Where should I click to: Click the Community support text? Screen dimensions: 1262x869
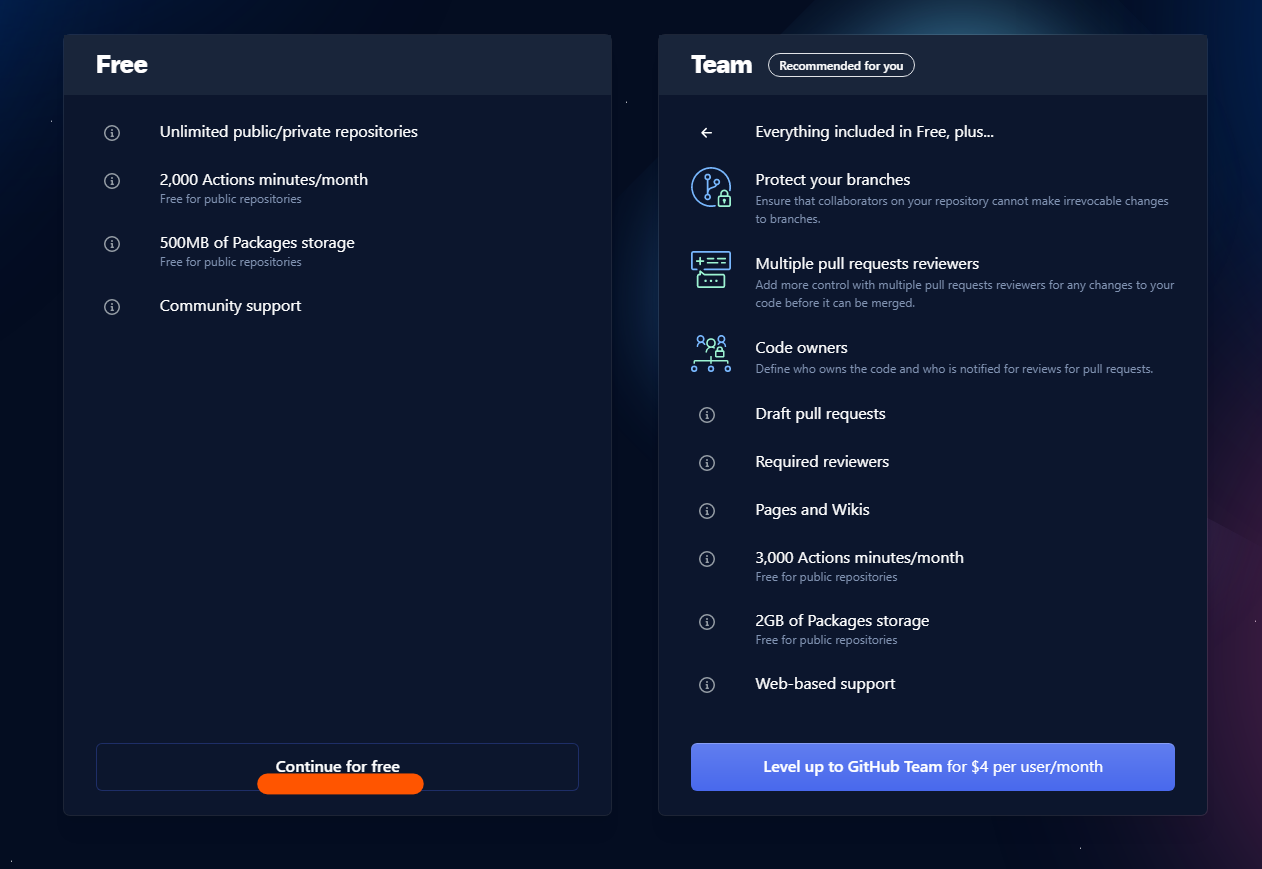click(x=230, y=306)
